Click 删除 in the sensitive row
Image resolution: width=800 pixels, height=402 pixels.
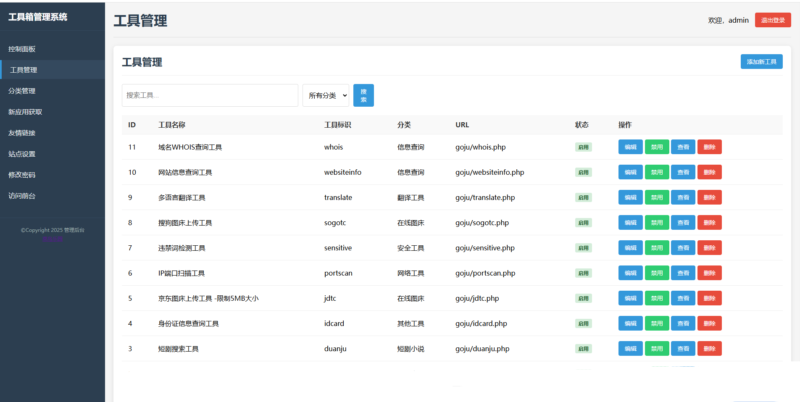coord(710,248)
